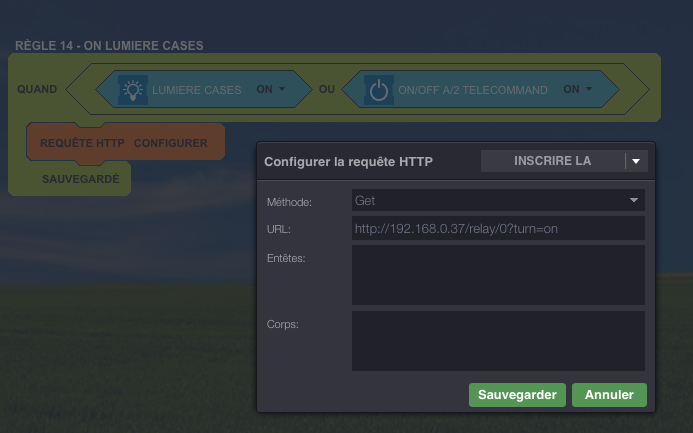Select the LUMIERE CASES condition block
Viewport: 693px width, 433px height.
tap(204, 89)
